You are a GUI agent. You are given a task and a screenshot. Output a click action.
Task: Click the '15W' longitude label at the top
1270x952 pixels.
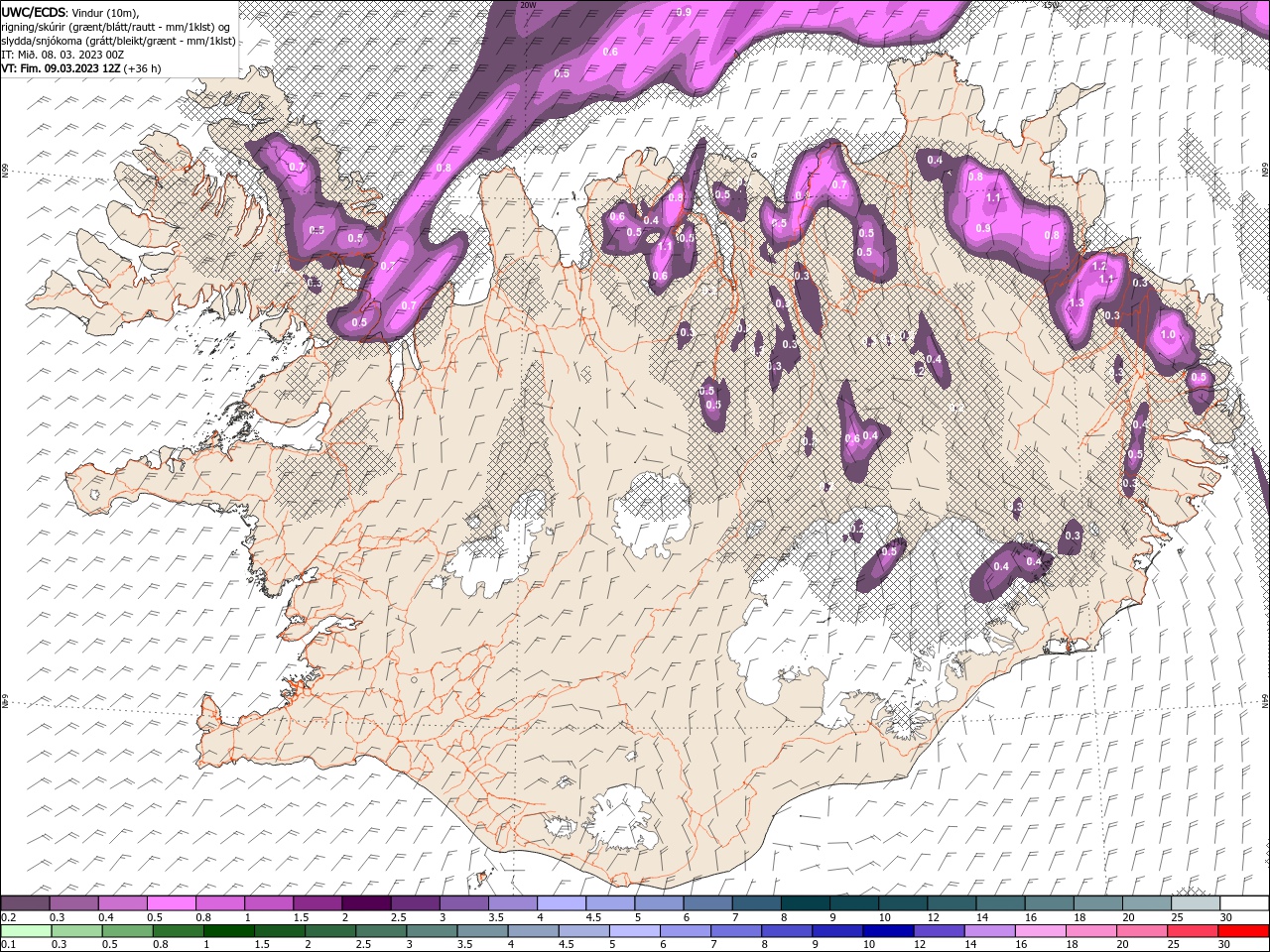(x=1052, y=4)
